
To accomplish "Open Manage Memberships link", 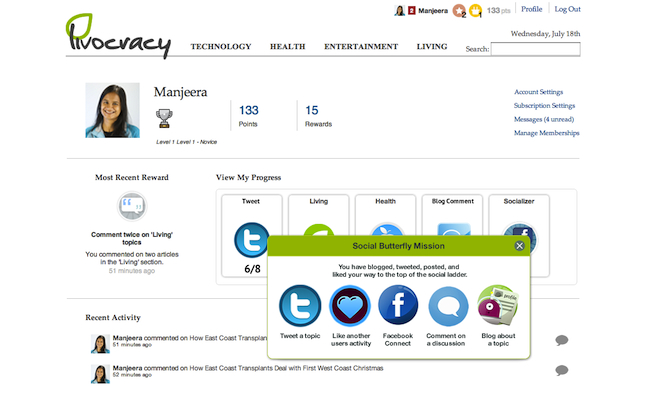I will 546,133.
